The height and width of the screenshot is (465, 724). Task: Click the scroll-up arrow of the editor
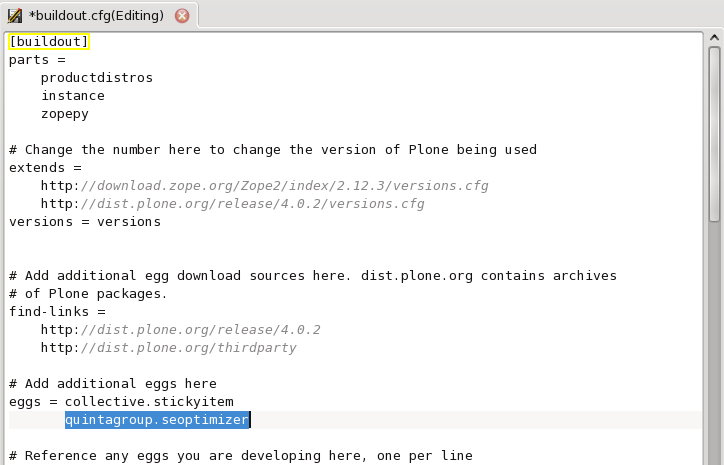[715, 40]
